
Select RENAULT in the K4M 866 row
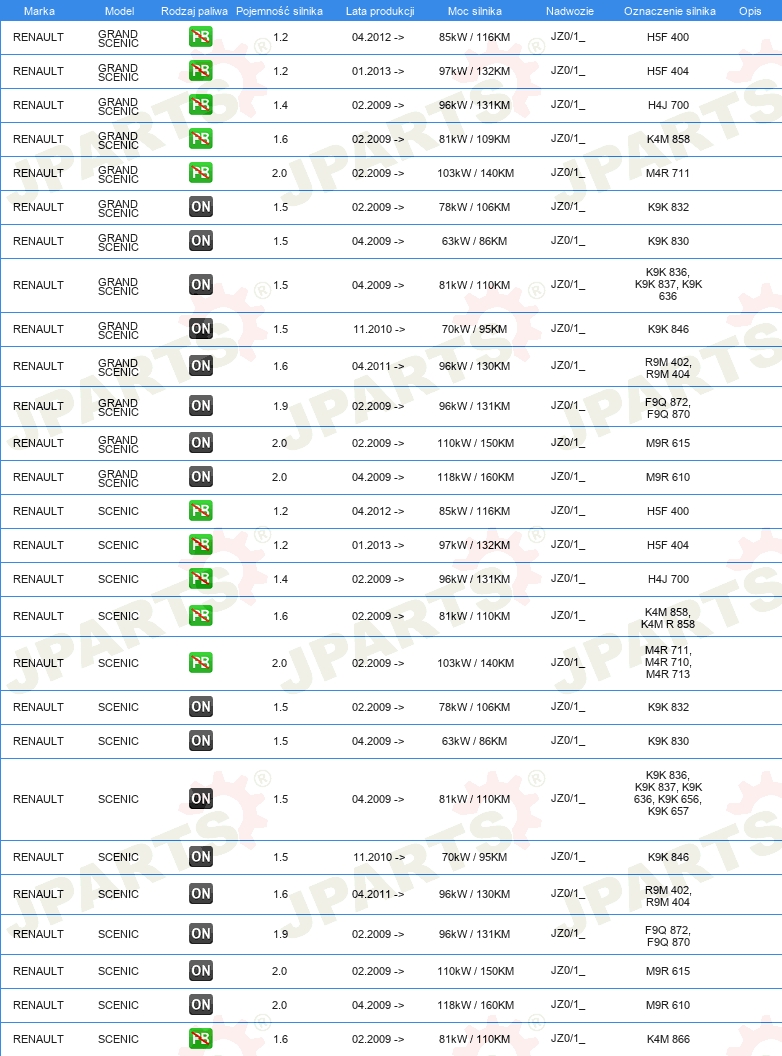38,1039
